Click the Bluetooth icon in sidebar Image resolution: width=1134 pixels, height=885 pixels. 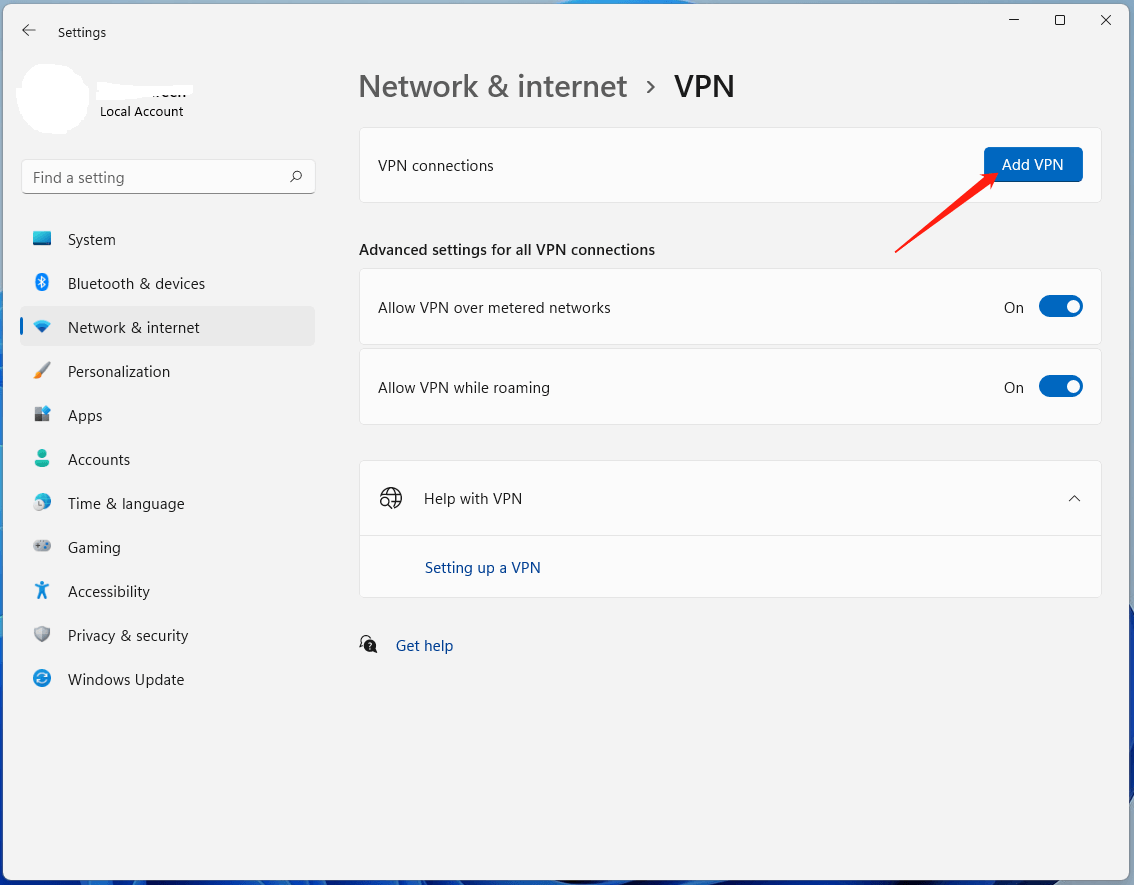click(x=42, y=283)
